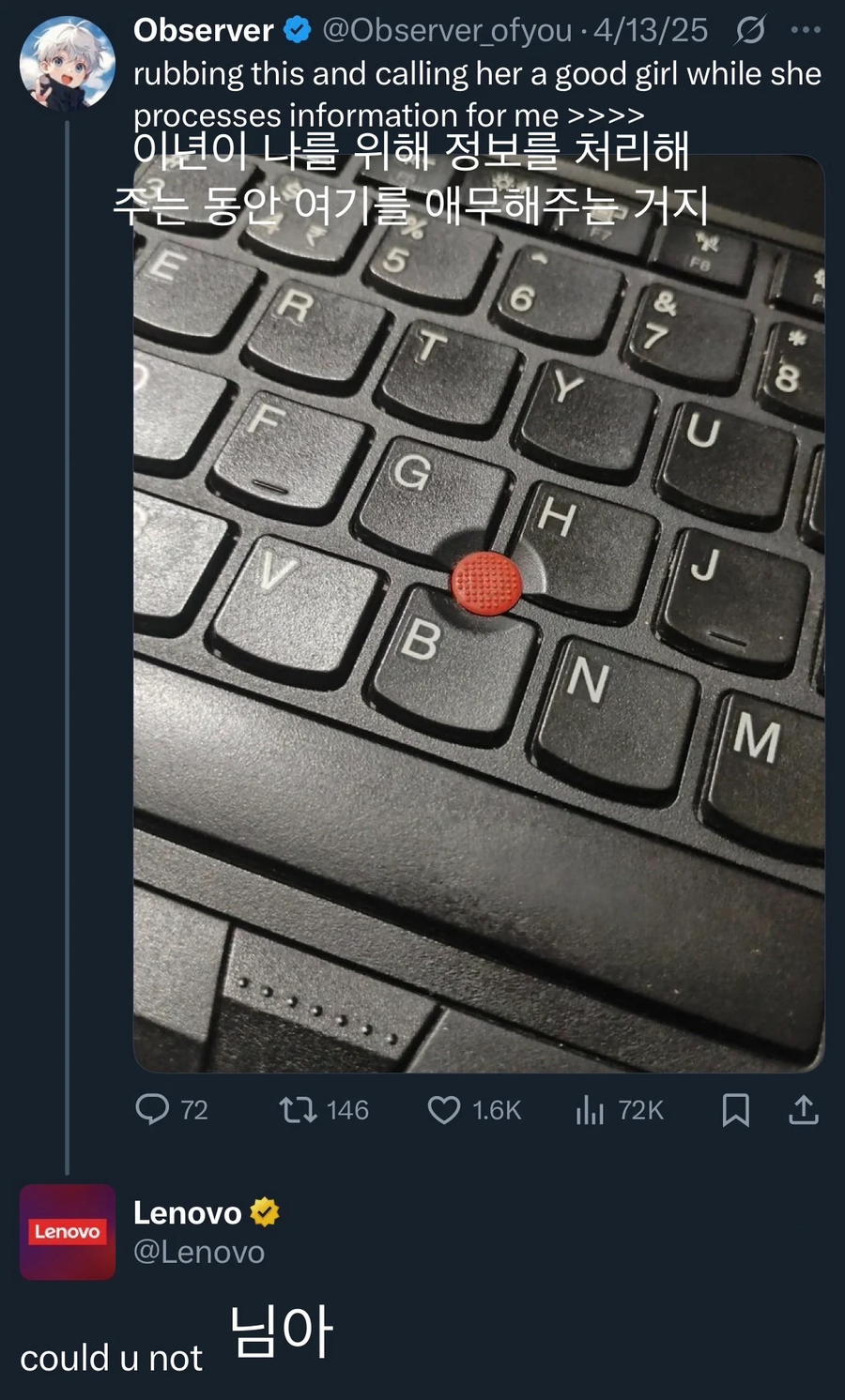This screenshot has height=1400, width=845.
Task: Tap the share upload icon
Action: point(804,1110)
